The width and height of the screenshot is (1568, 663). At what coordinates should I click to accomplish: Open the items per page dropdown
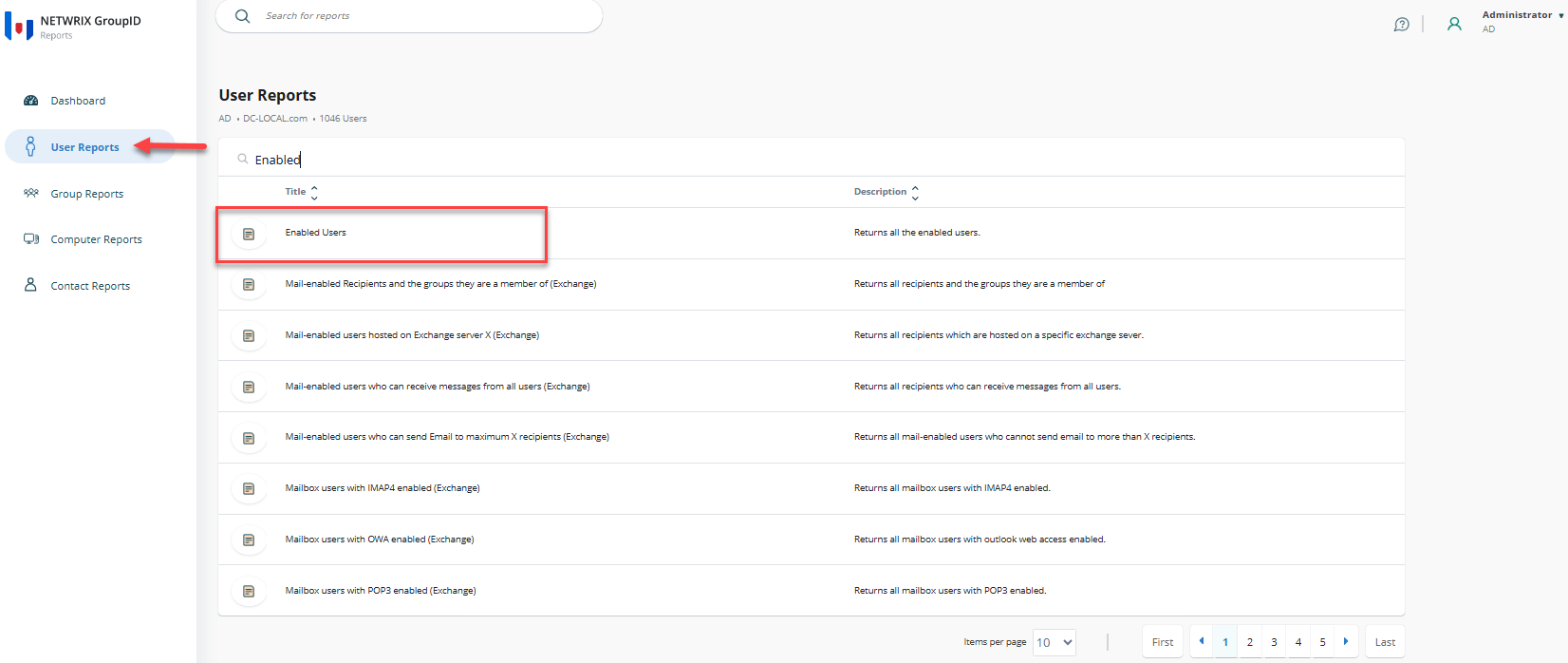pyautogui.click(x=1055, y=642)
